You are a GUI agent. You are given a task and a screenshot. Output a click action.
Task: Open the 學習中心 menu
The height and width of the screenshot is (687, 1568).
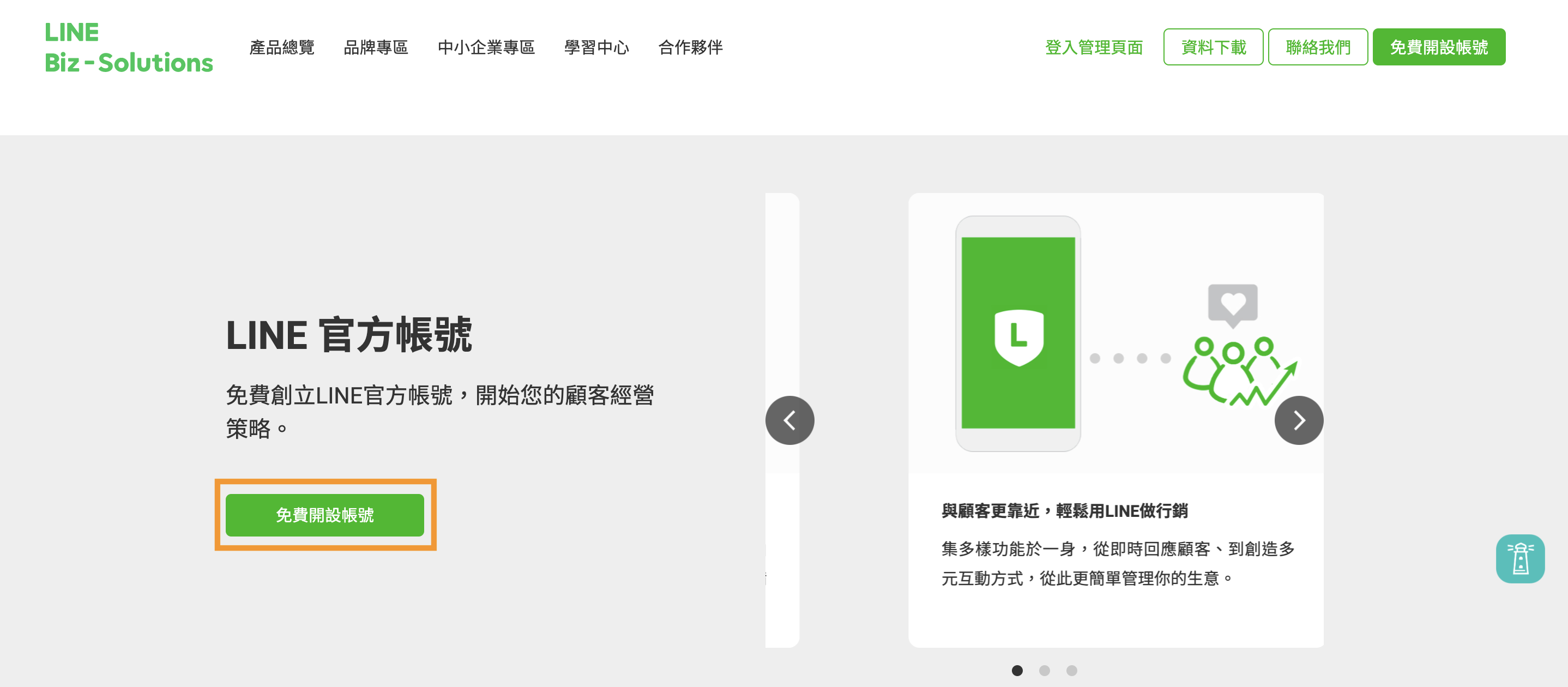pyautogui.click(x=596, y=47)
